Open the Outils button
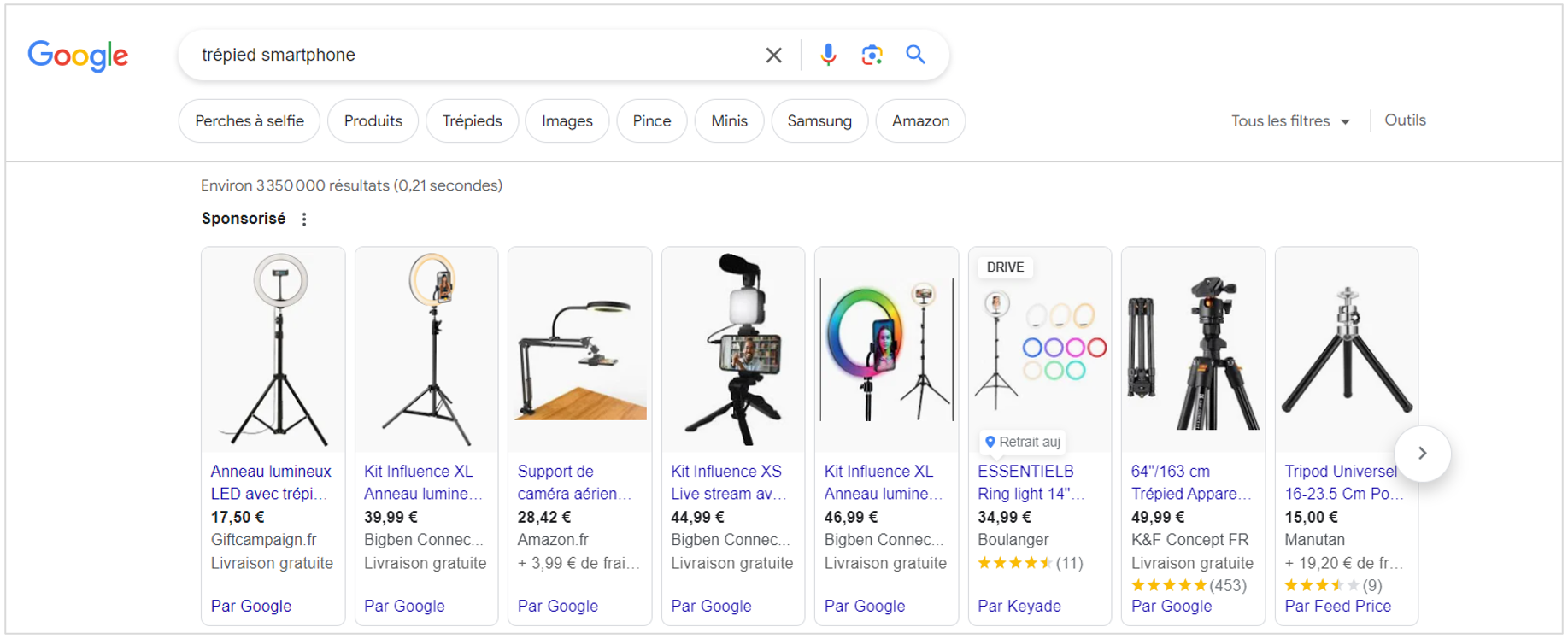Viewport: 1568px width, 639px height. pos(1406,120)
